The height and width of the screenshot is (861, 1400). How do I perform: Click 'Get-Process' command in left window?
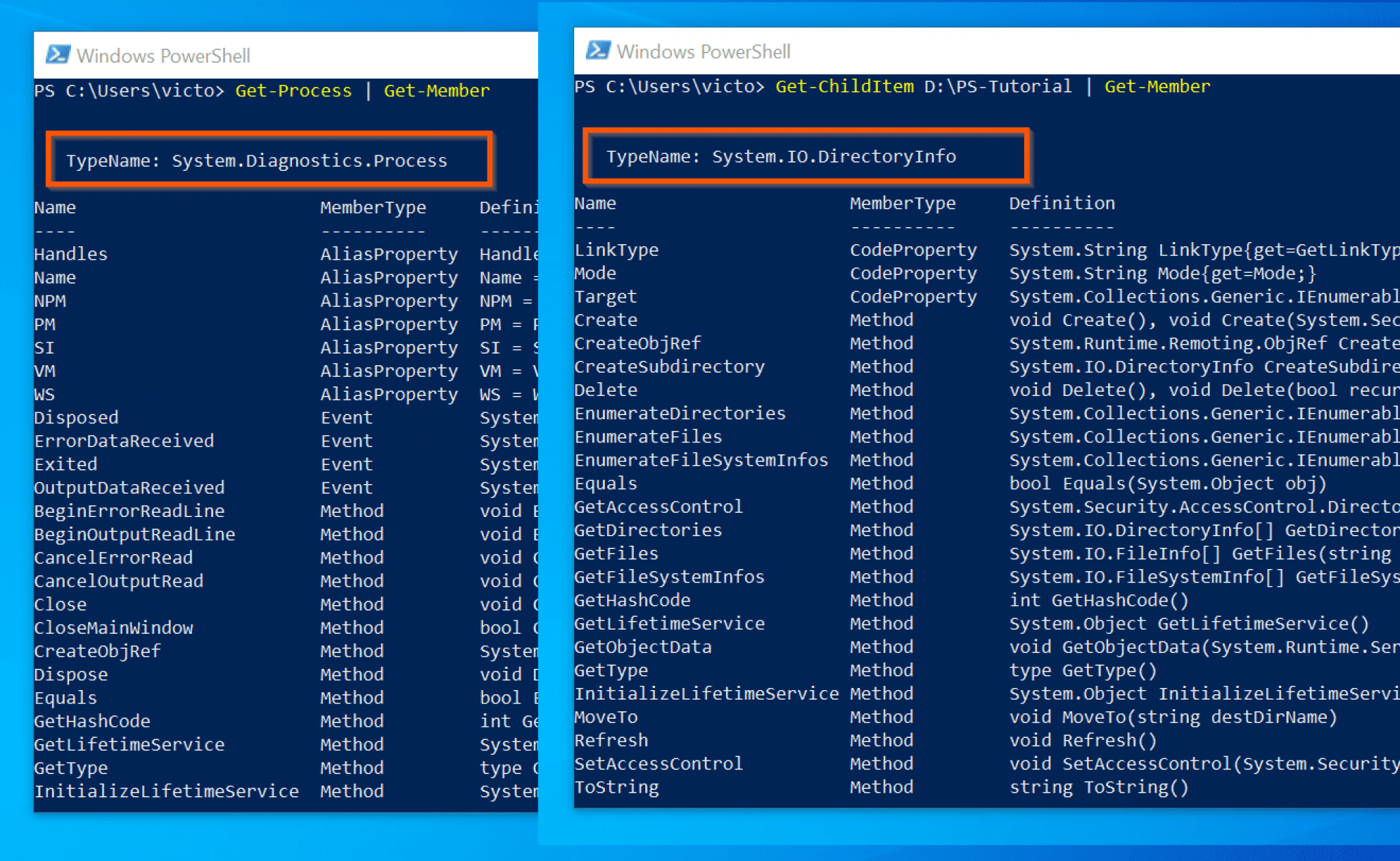click(293, 91)
